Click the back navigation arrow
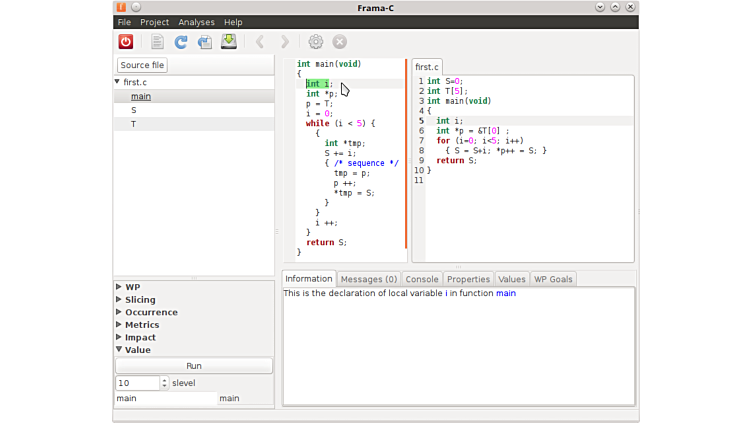 pyautogui.click(x=260, y=42)
